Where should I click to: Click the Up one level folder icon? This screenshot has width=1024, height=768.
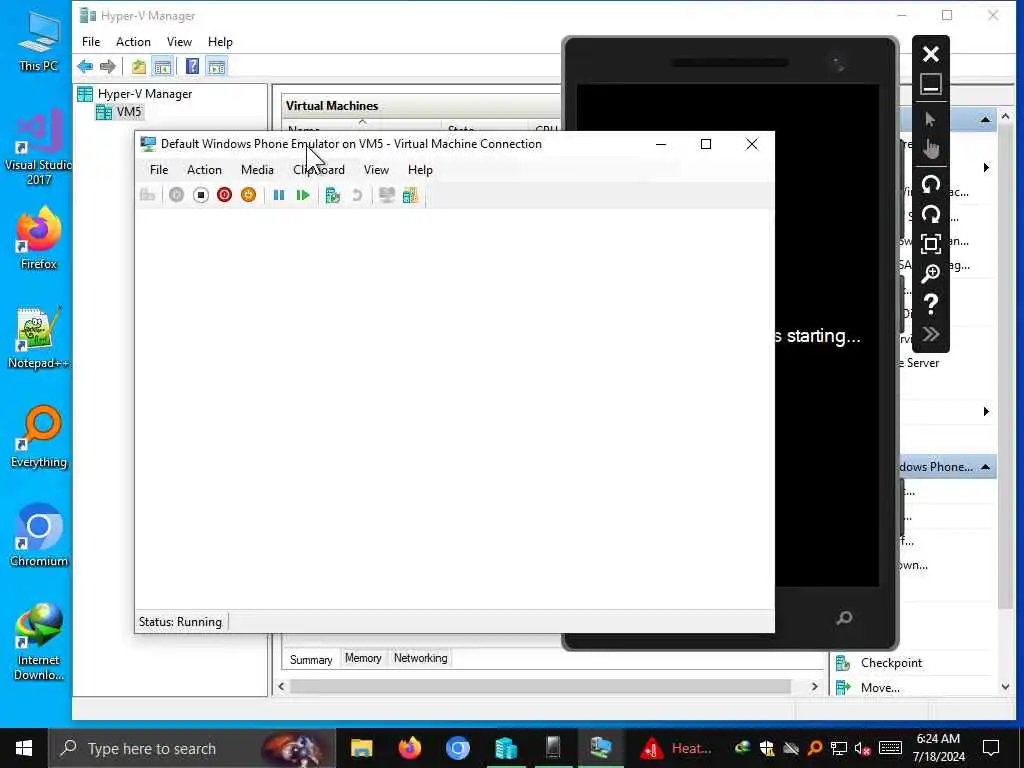pyautogui.click(x=138, y=67)
